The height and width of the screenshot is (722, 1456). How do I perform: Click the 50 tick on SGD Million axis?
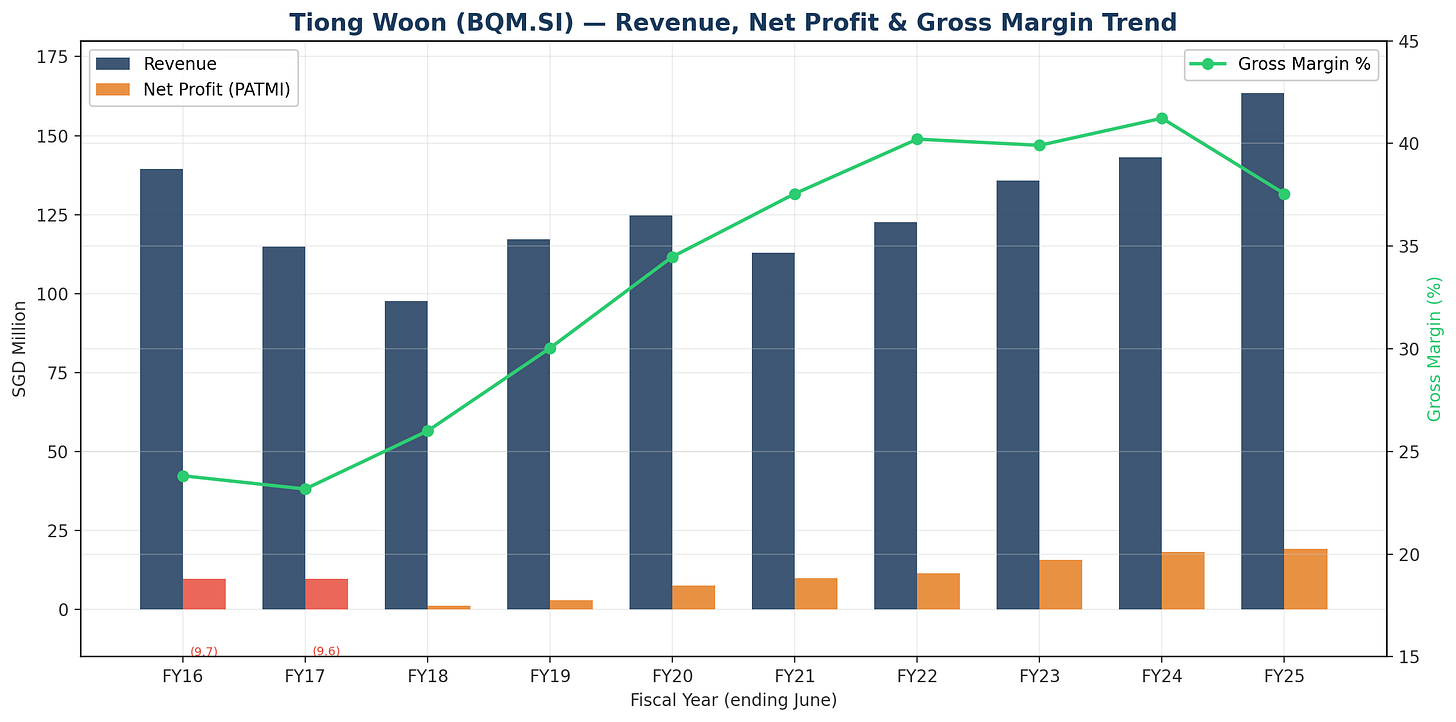point(59,452)
